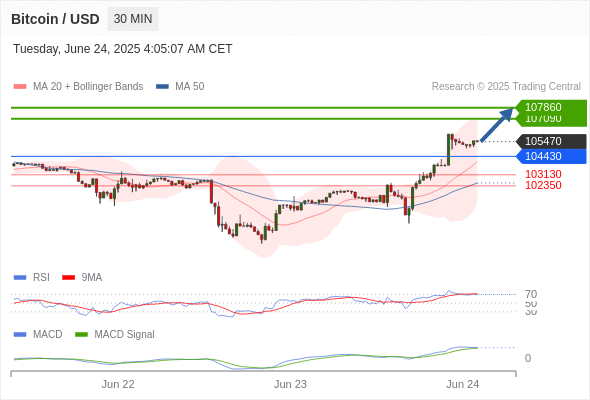Click the 'Jun 23' date axis label
Viewport: 590px width, 400px height.
(290, 384)
